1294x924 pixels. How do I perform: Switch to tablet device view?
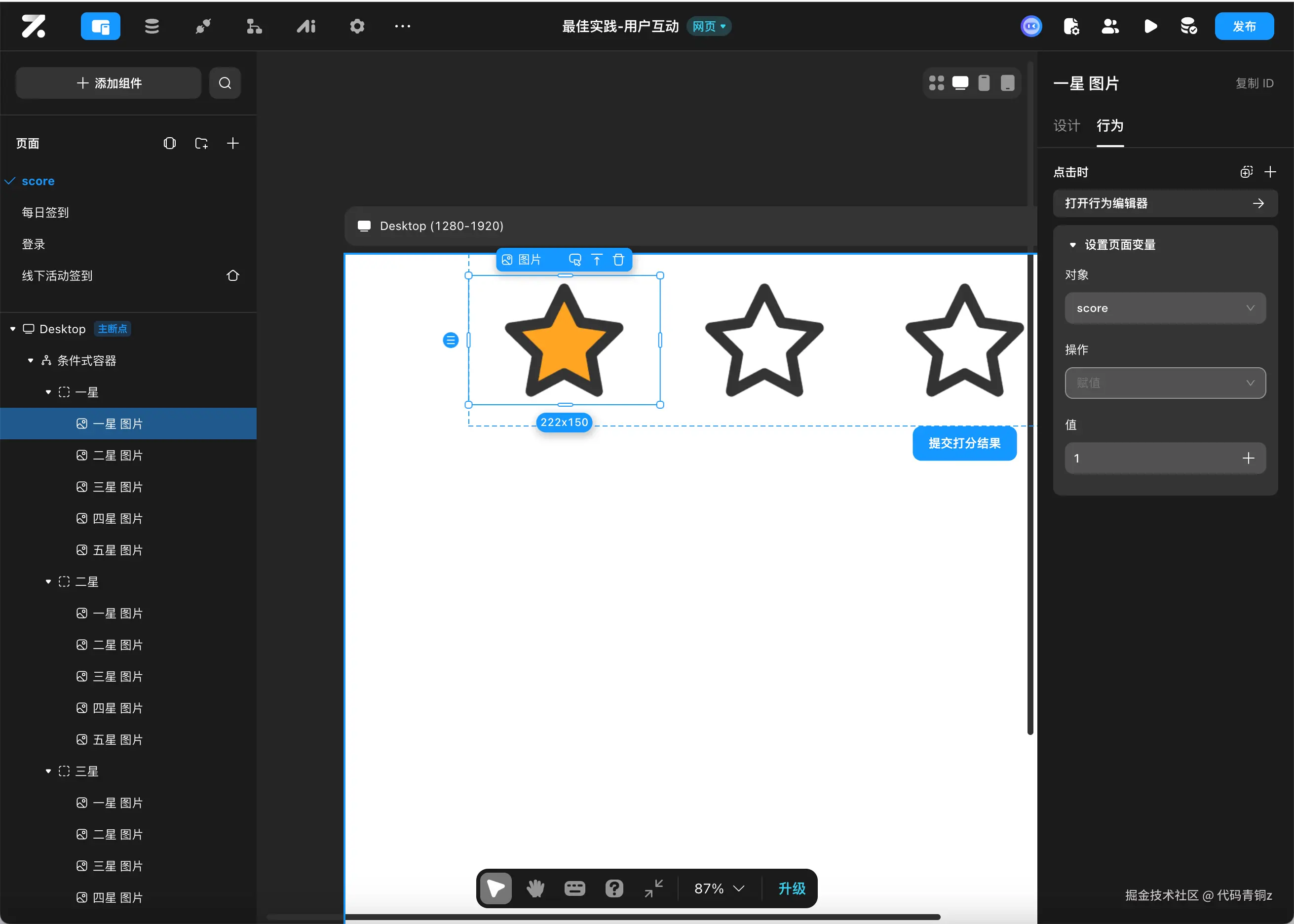[x=1007, y=83]
